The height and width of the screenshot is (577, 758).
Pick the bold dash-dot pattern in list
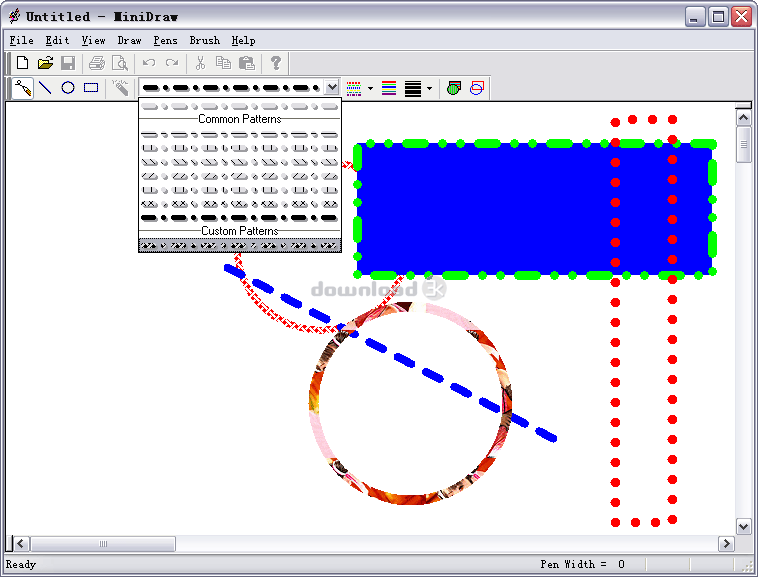pos(240,217)
